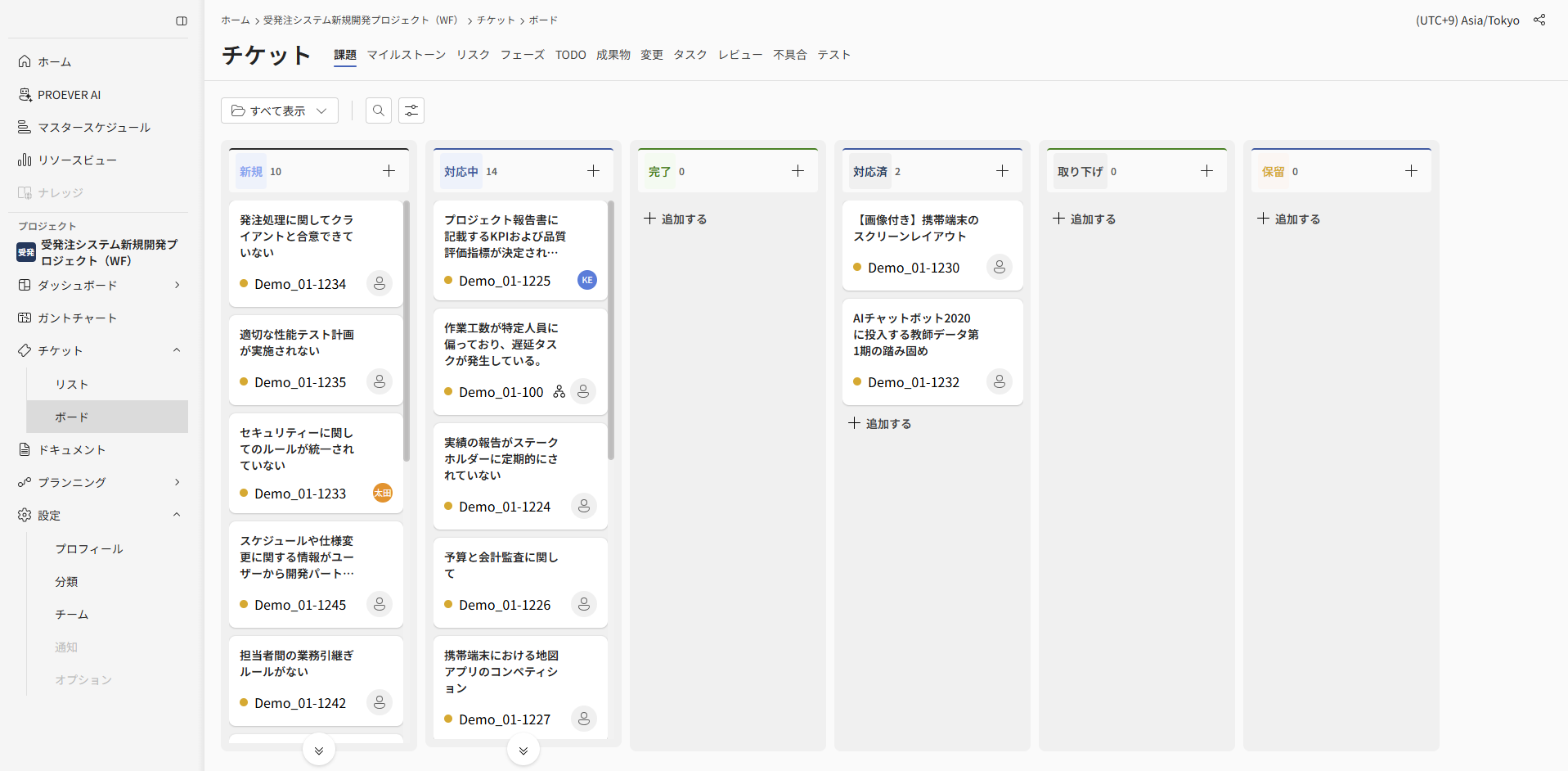Viewport: 1568px width, 771px height.
Task: Show more cards in 新規 column
Action: click(x=319, y=750)
